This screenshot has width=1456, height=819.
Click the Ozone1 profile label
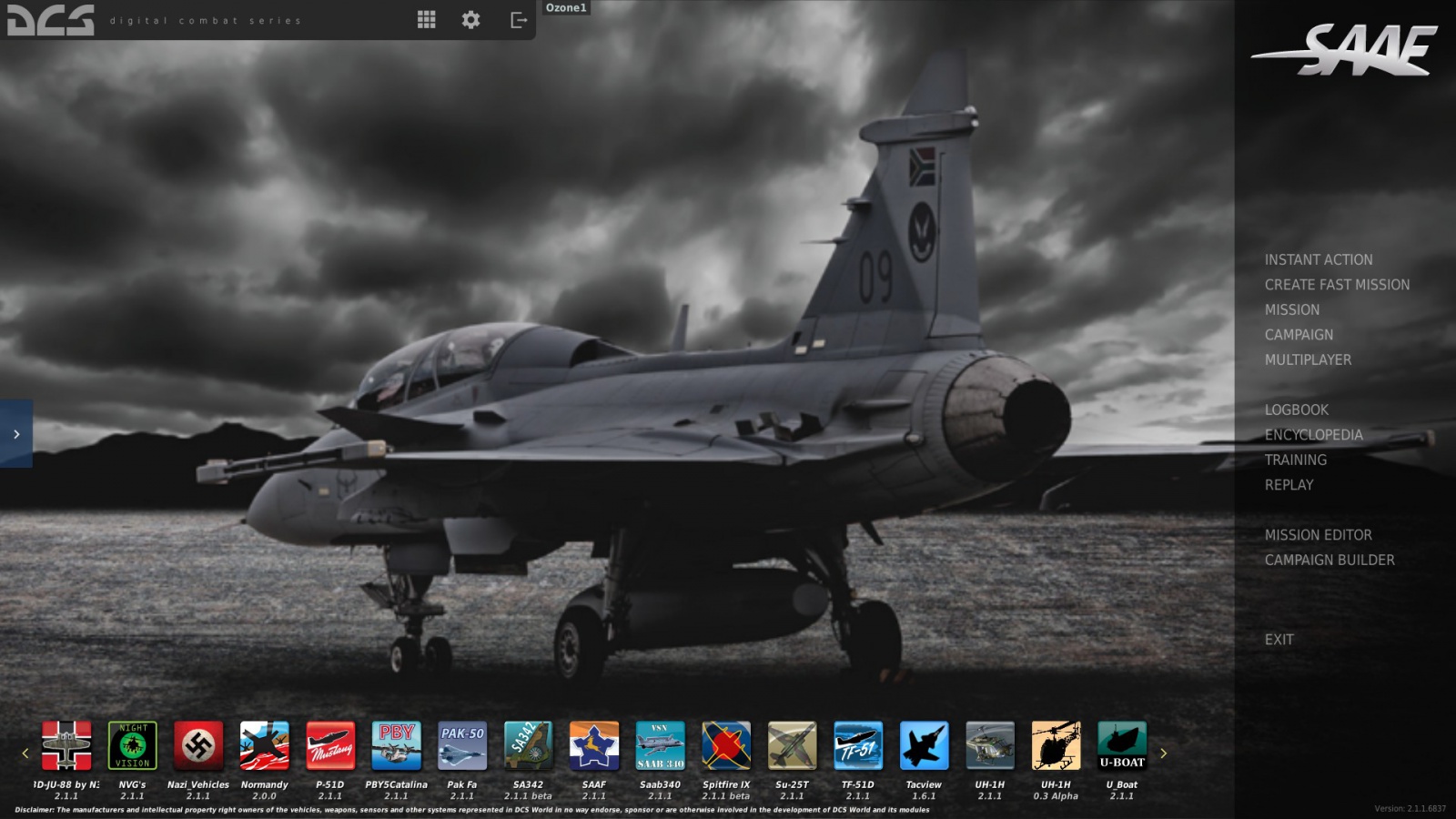tap(565, 7)
